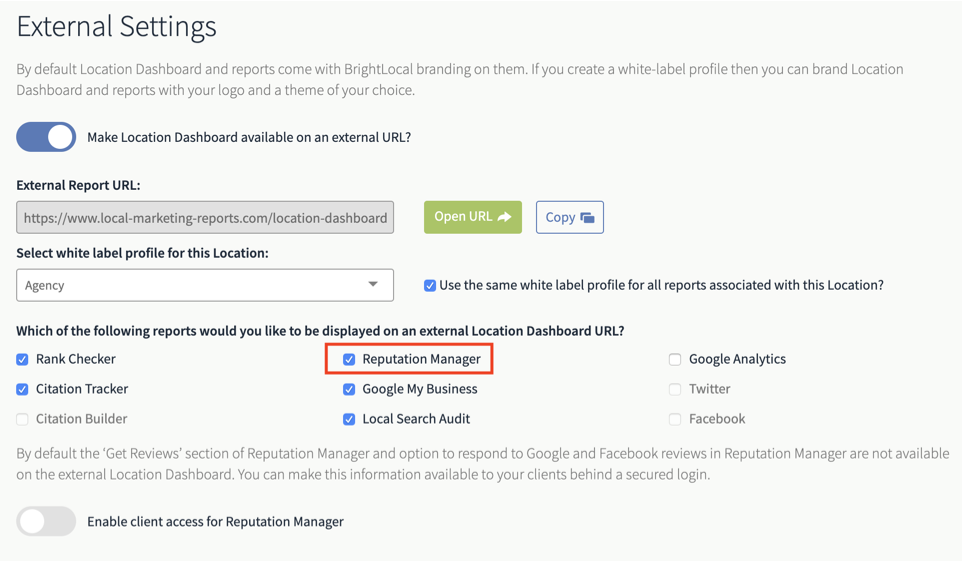Viewport: 962px width, 561px height.
Task: Open the white label profile select box
Action: coord(205,285)
